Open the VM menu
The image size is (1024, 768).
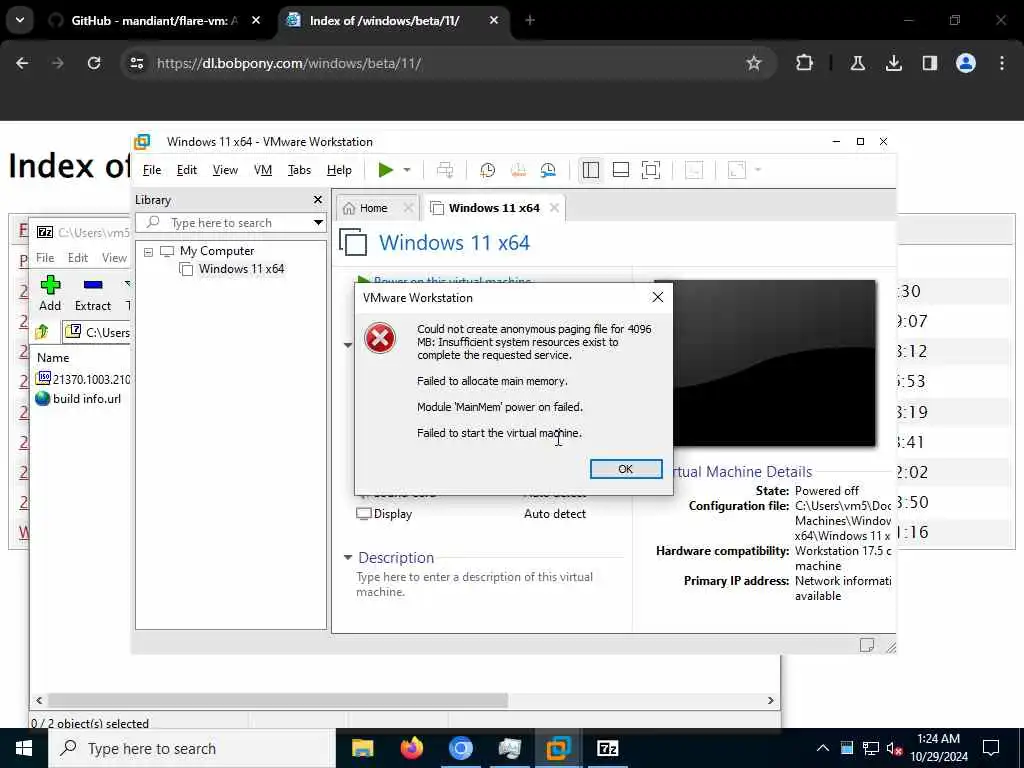click(263, 170)
